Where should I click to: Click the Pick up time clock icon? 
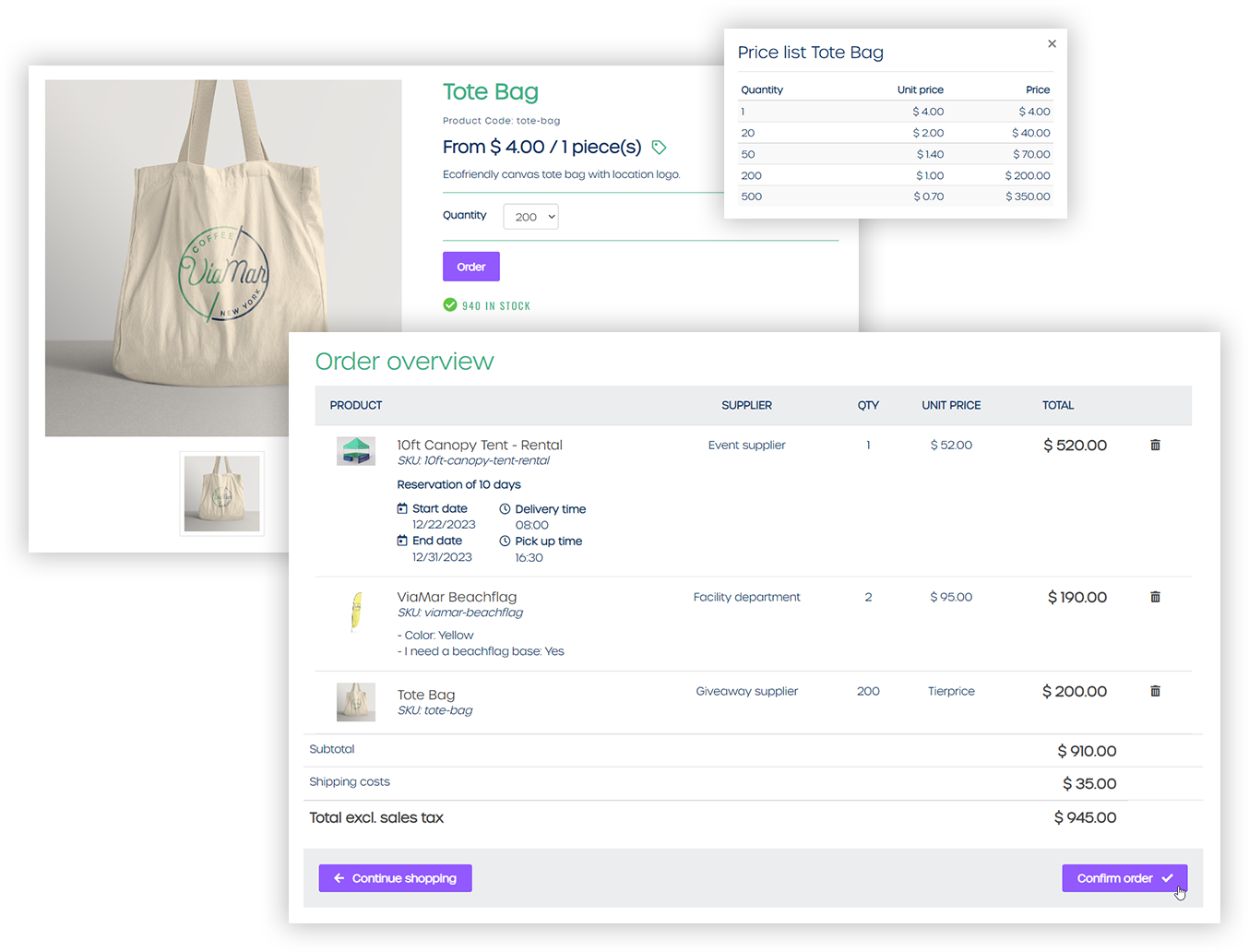click(x=505, y=541)
